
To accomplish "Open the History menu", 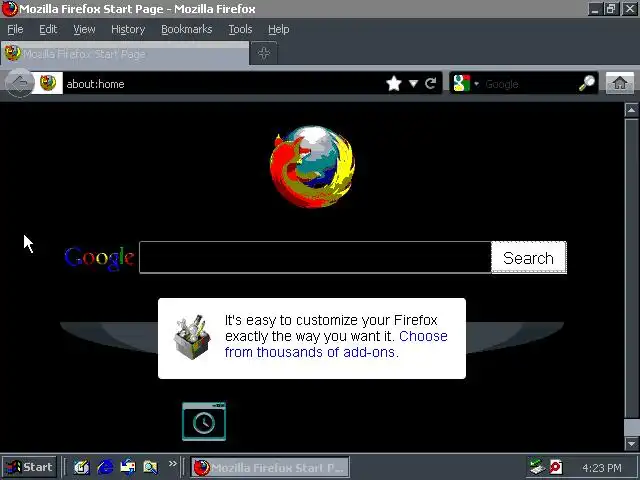I will click(128, 29).
